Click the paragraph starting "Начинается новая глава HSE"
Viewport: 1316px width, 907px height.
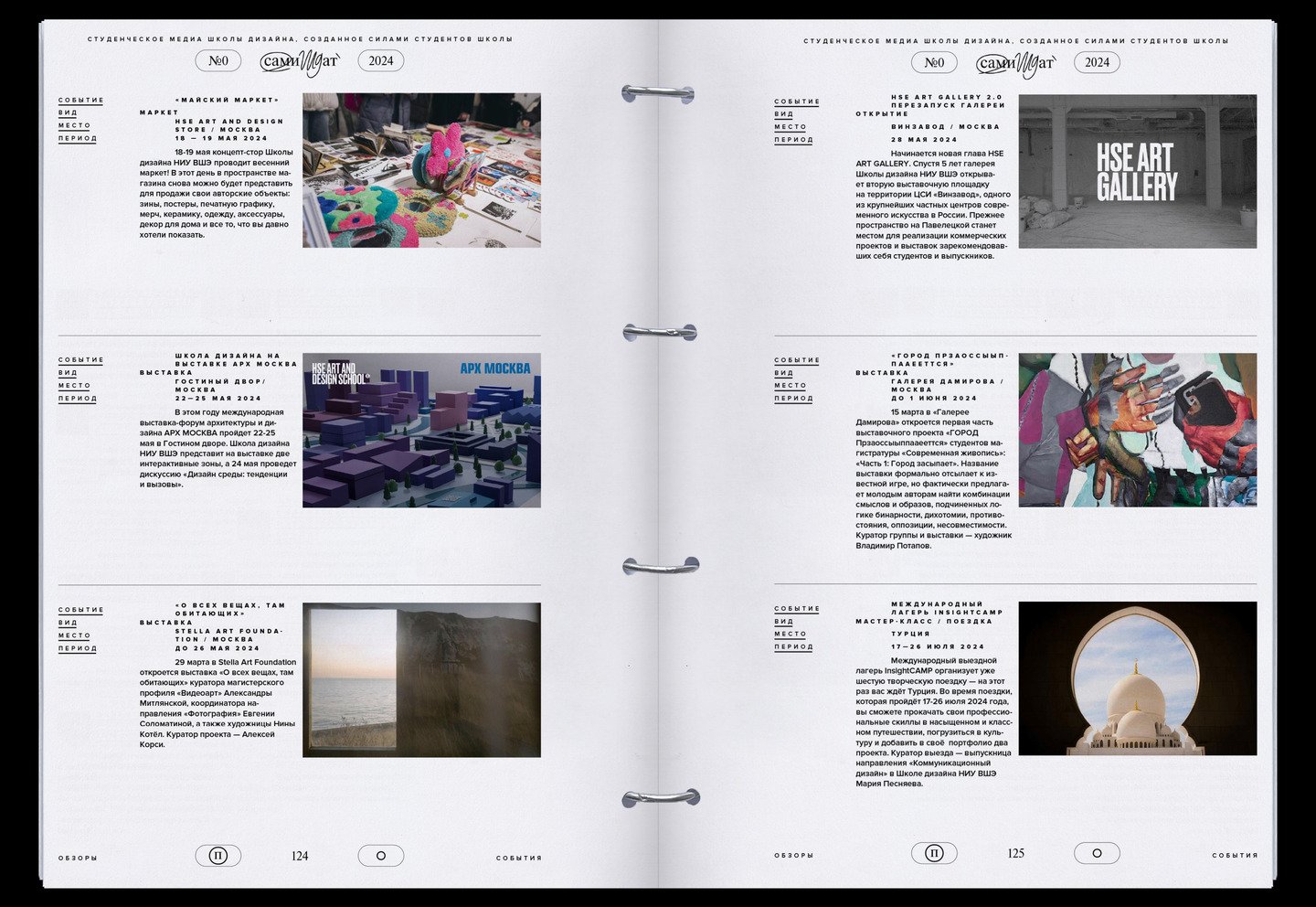933,205
